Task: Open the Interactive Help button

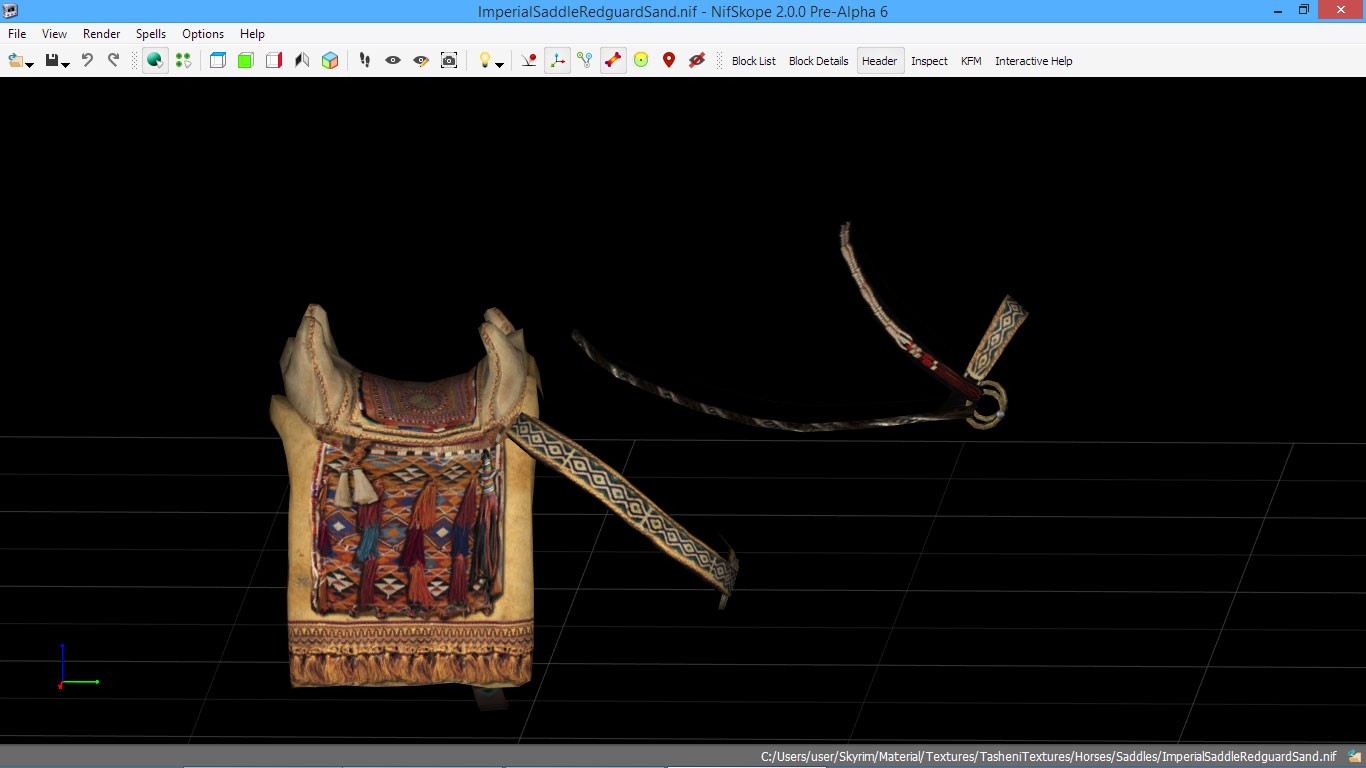Action: (x=1033, y=61)
